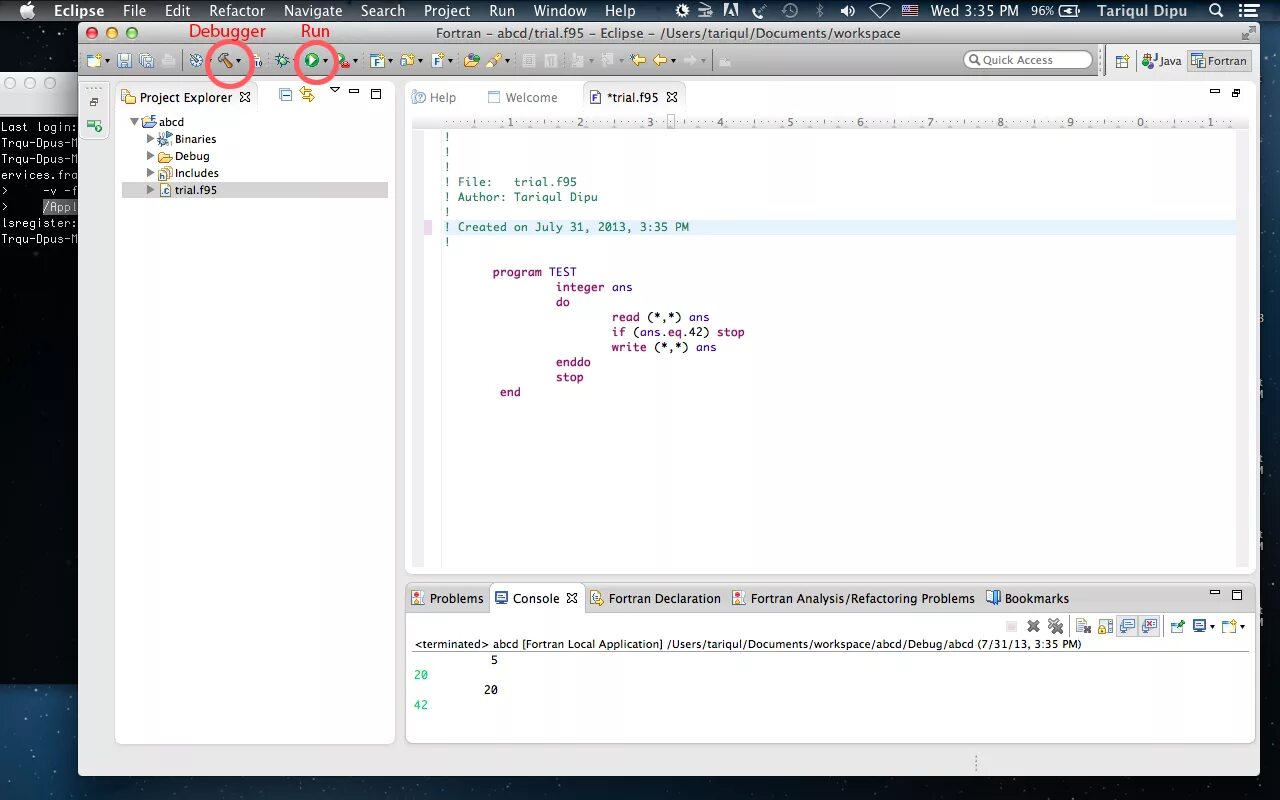Viewport: 1280px width, 800px height.
Task: Toggle show console when standard output changes
Action: pyautogui.click(x=1127, y=626)
